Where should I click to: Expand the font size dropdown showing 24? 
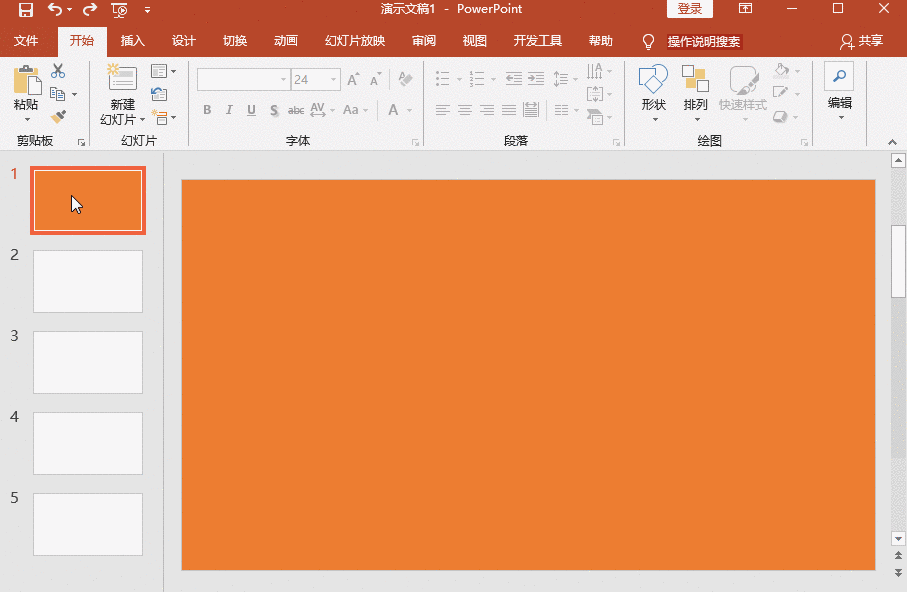pyautogui.click(x=334, y=80)
